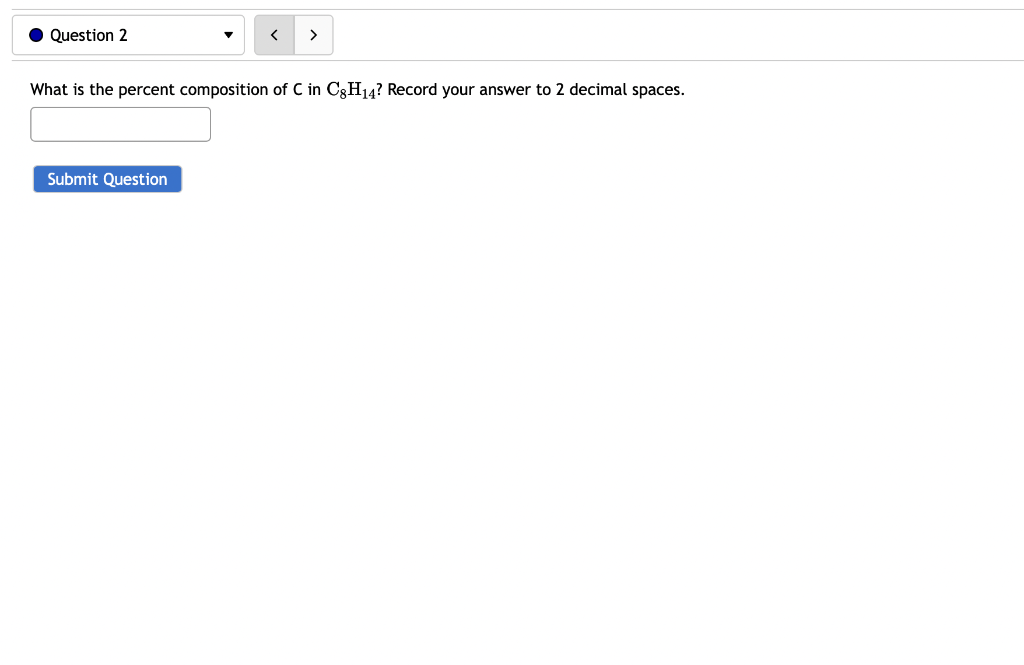Click the back arrow in the navigation pair

(274, 34)
